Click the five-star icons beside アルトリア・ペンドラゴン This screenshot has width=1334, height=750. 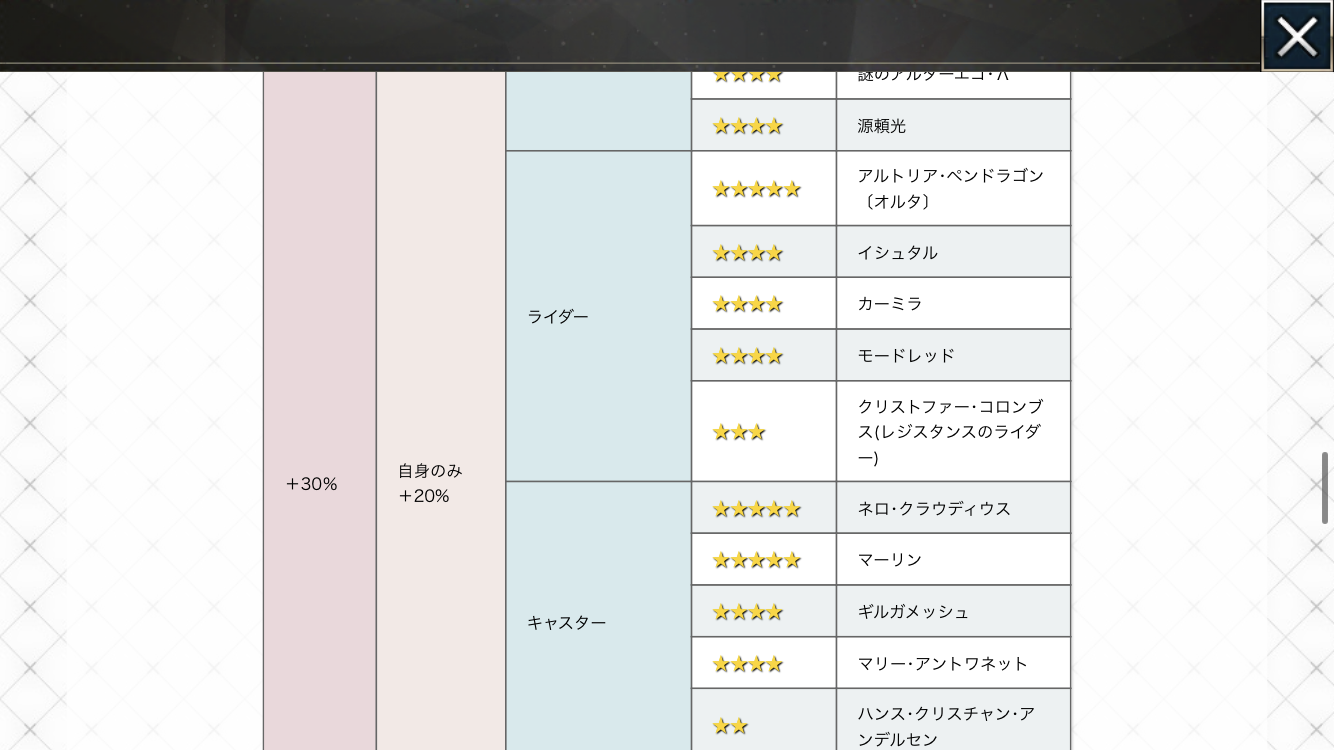pyautogui.click(x=756, y=189)
